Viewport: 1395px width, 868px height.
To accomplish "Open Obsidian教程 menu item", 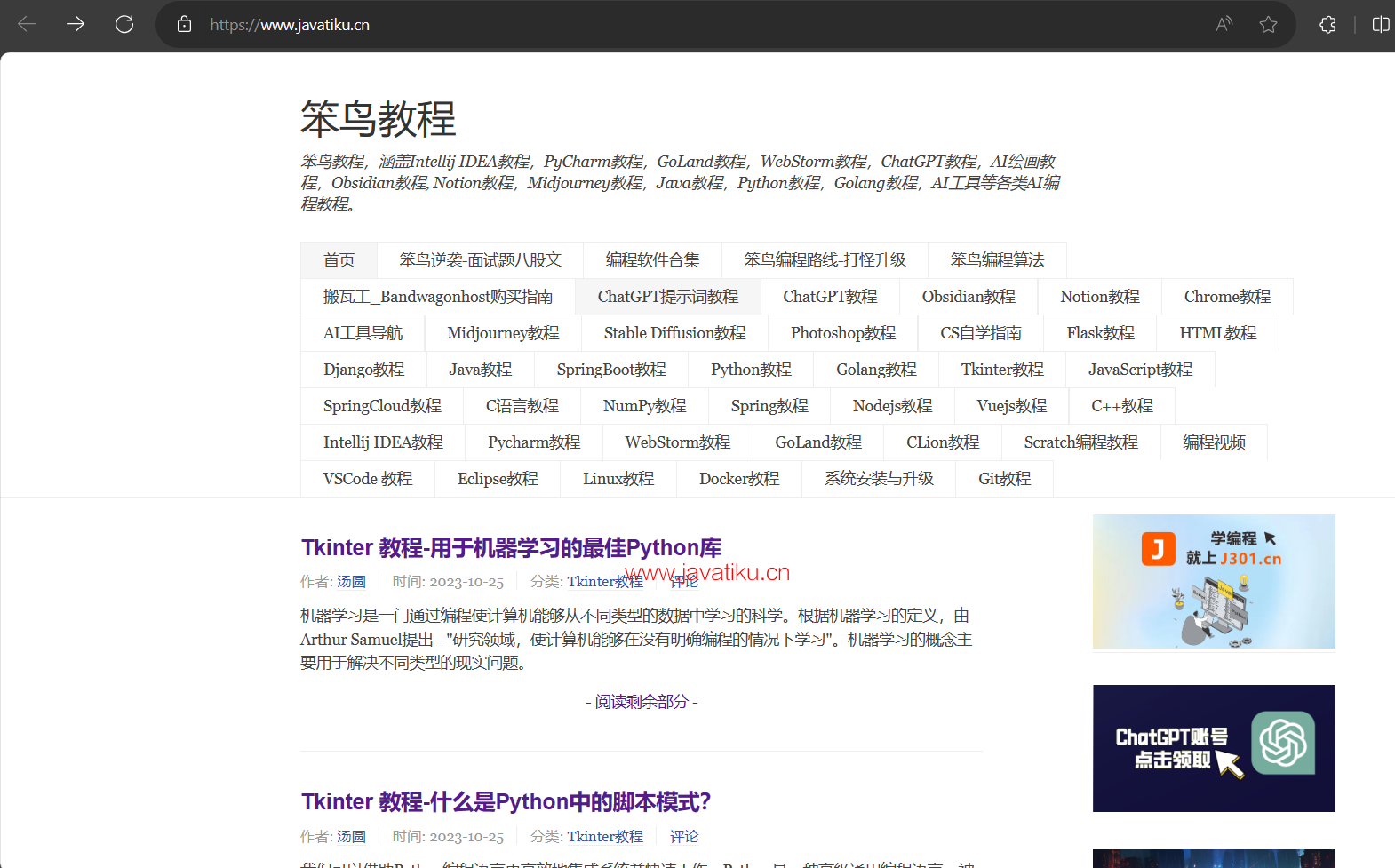I will click(969, 297).
